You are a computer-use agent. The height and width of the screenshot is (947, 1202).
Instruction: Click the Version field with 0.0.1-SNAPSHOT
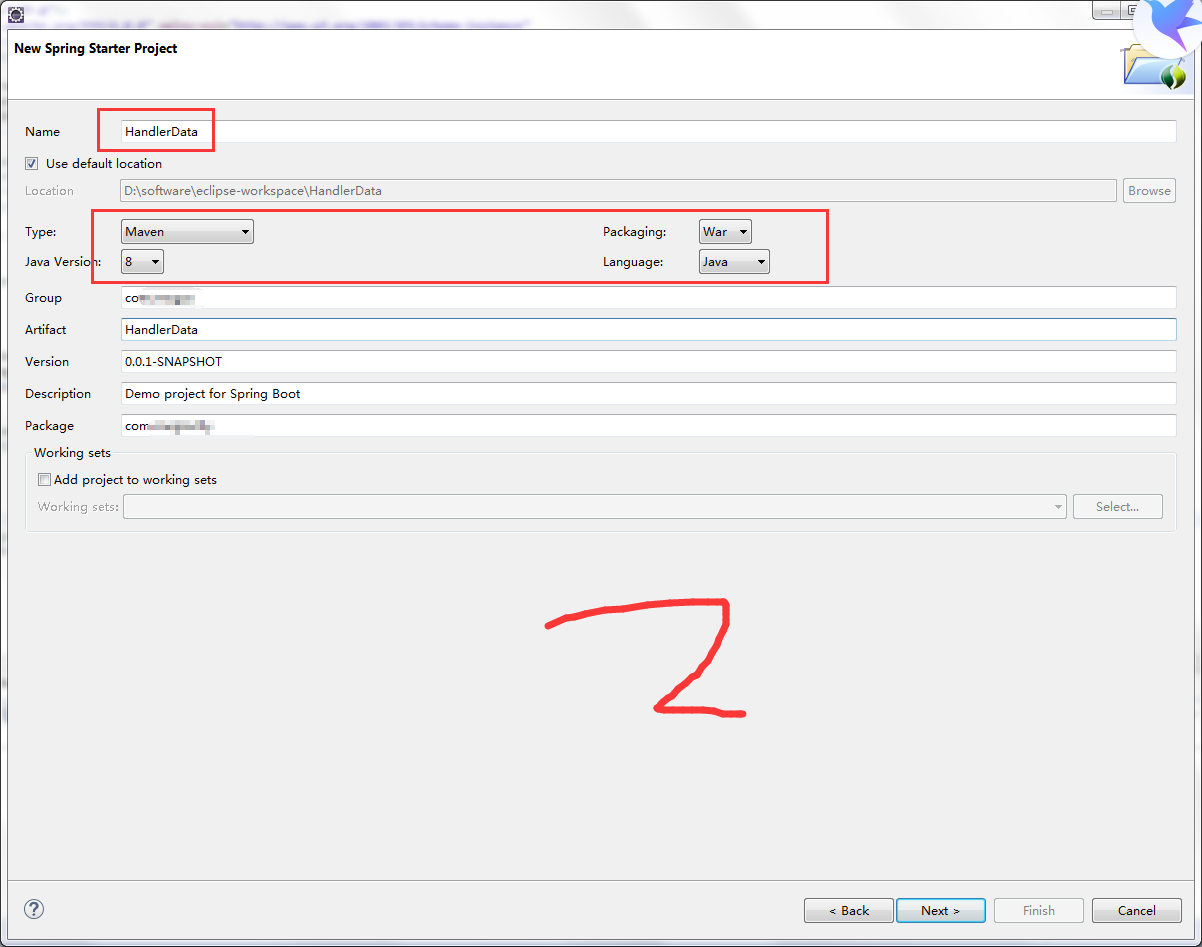point(648,362)
